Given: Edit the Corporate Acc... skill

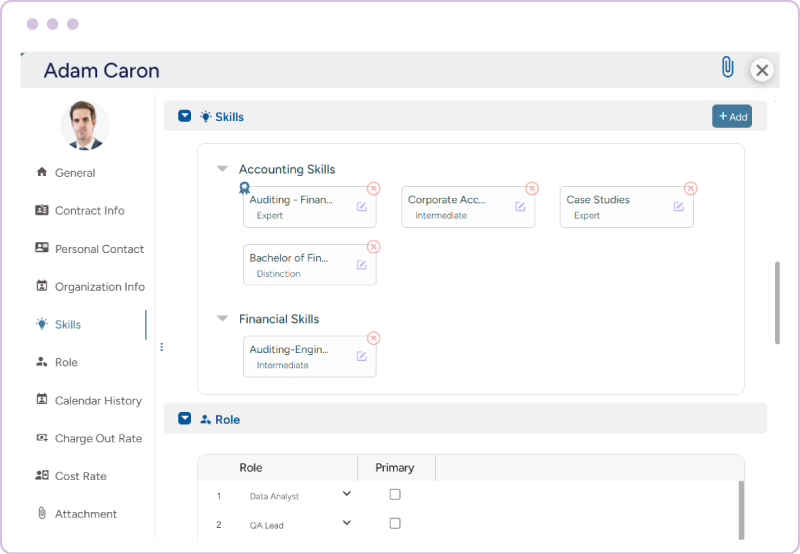Looking at the screenshot, I should 520,206.
